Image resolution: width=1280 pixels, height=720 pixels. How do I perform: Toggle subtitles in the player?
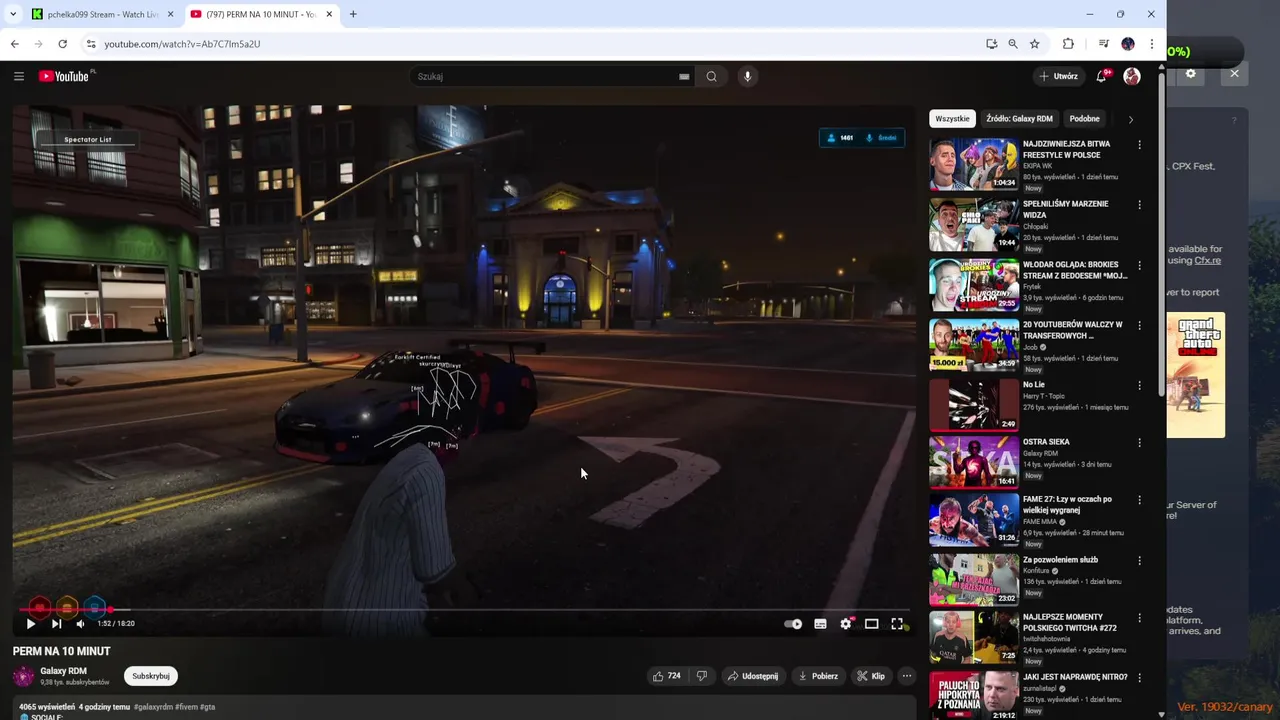(x=820, y=623)
